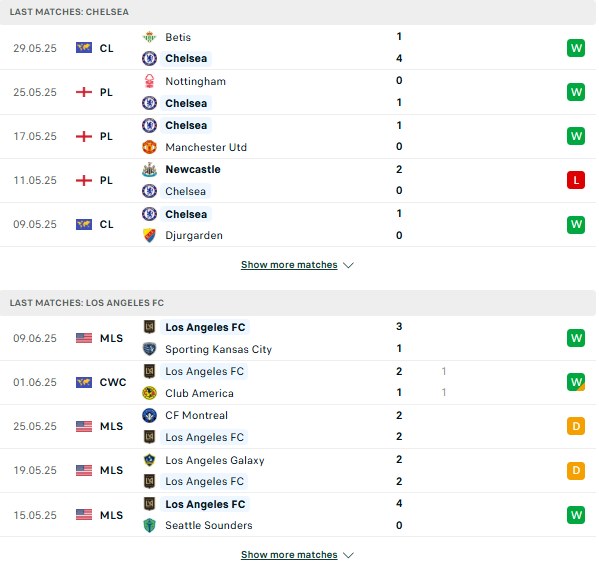Click the W badge for Club America match
The width and height of the screenshot is (599, 577).
pos(576,382)
